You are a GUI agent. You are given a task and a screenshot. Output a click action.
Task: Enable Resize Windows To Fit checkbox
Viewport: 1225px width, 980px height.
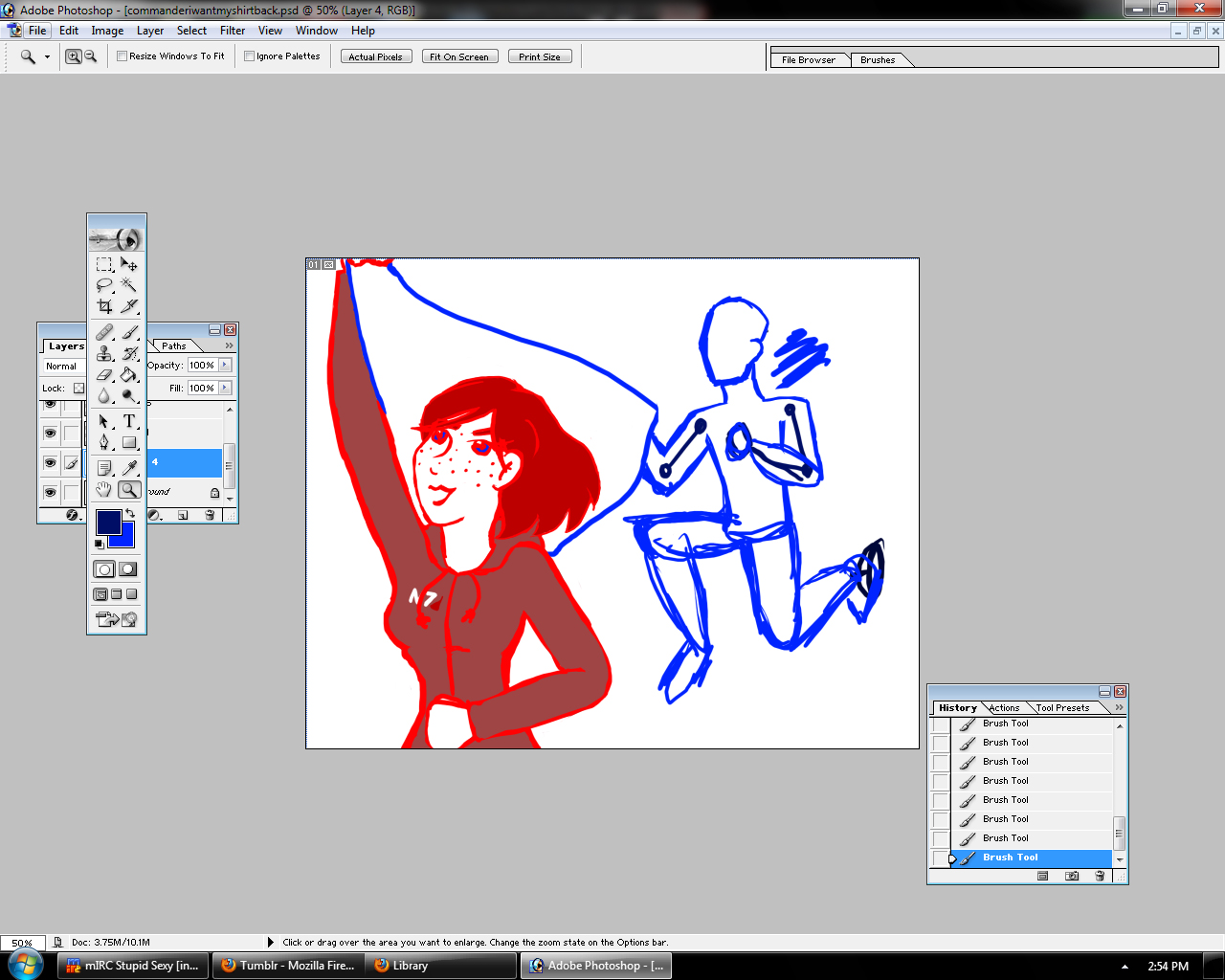[122, 56]
